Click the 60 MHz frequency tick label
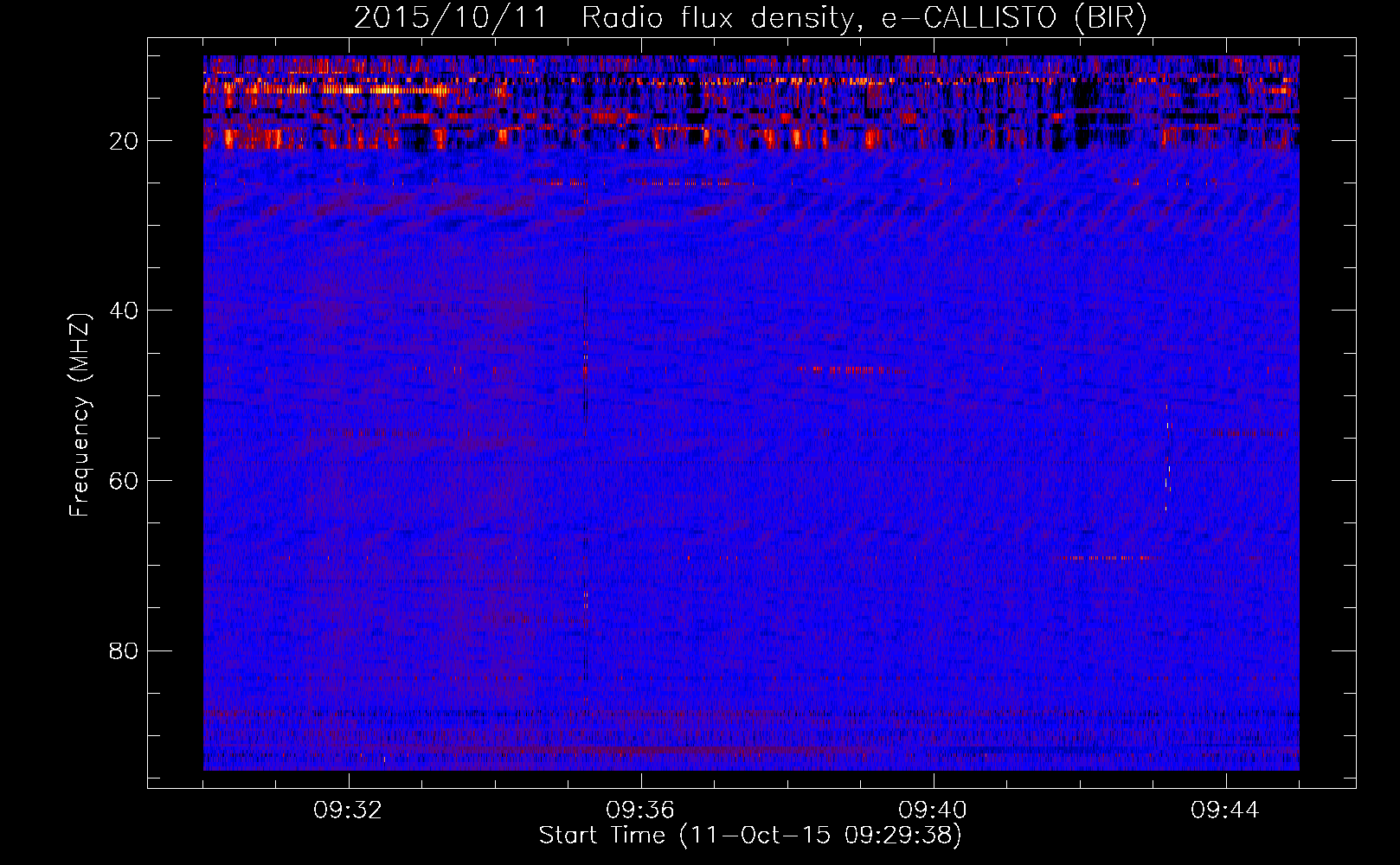This screenshot has width=1400, height=865. tap(125, 481)
